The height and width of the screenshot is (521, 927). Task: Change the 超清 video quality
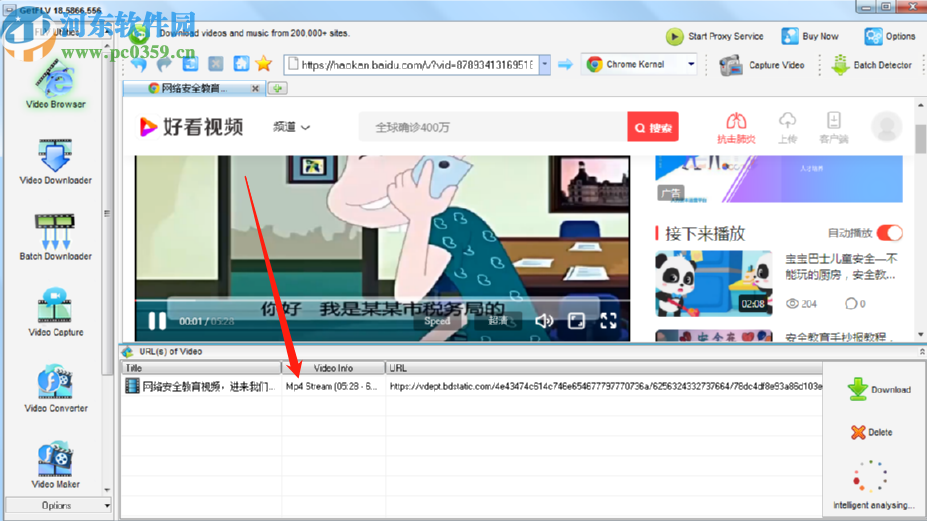[497, 321]
